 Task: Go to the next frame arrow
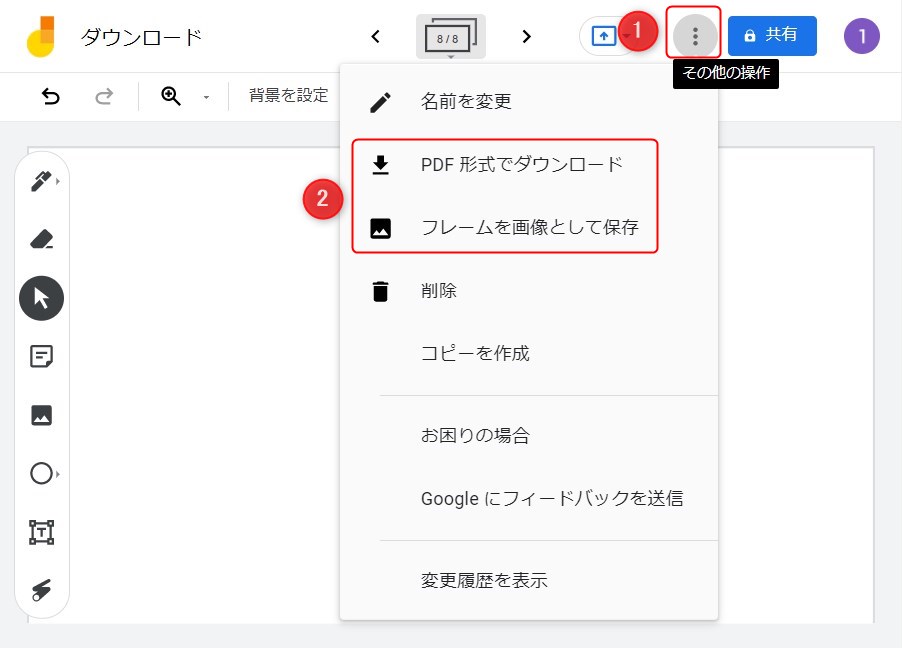pyautogui.click(x=526, y=37)
